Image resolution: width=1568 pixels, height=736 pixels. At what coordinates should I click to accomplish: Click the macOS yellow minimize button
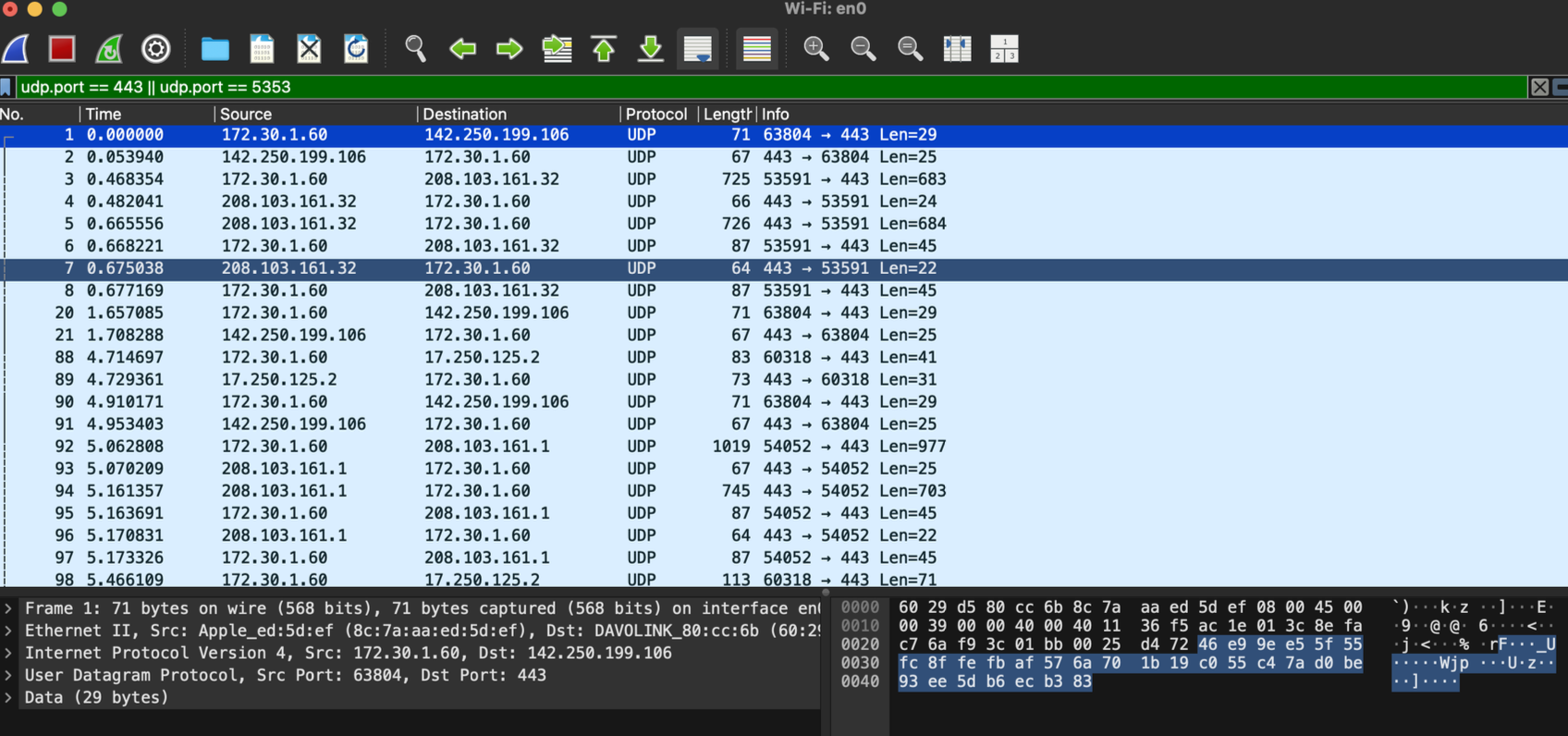pos(35,8)
